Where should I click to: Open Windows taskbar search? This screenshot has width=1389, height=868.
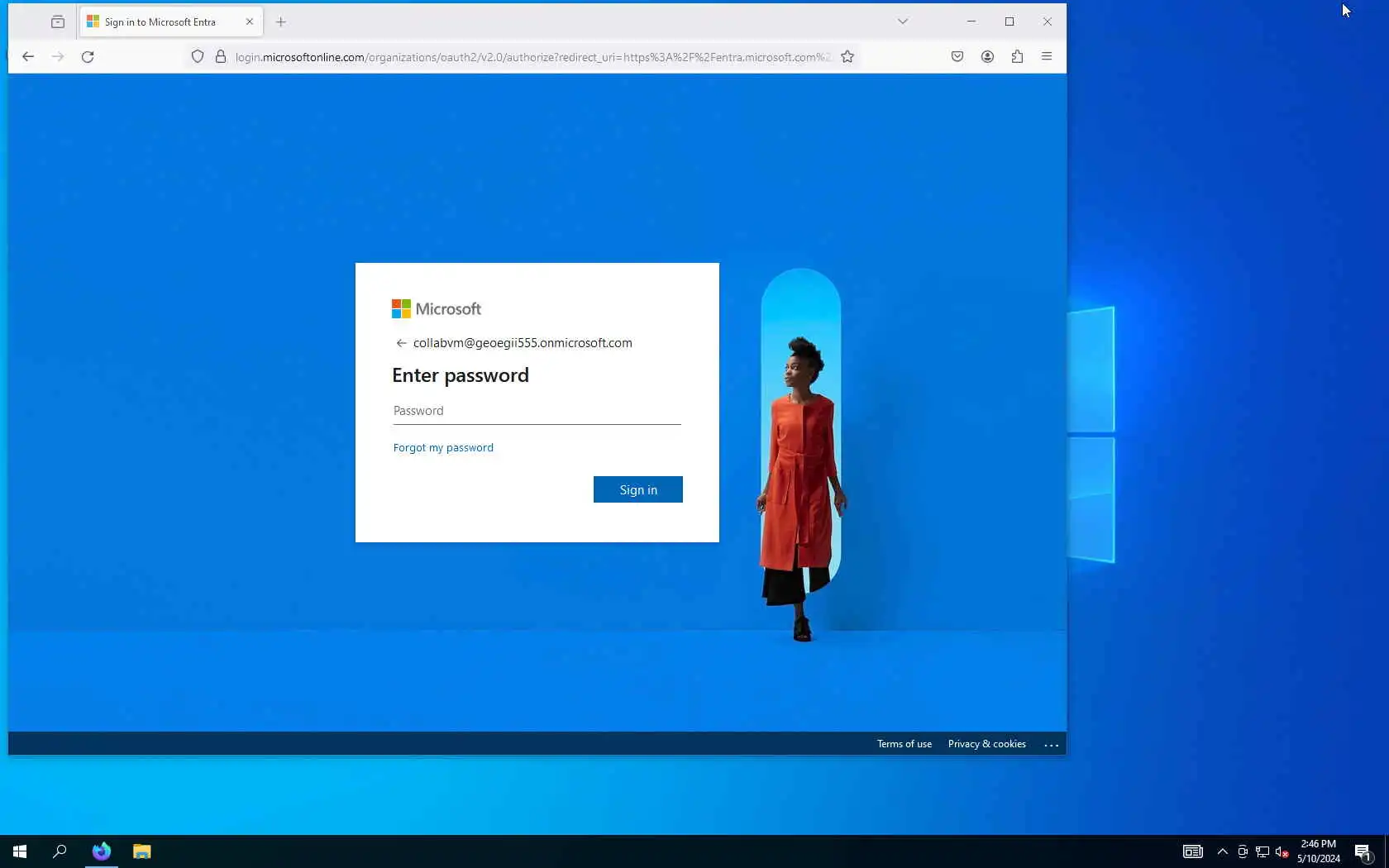coord(60,851)
